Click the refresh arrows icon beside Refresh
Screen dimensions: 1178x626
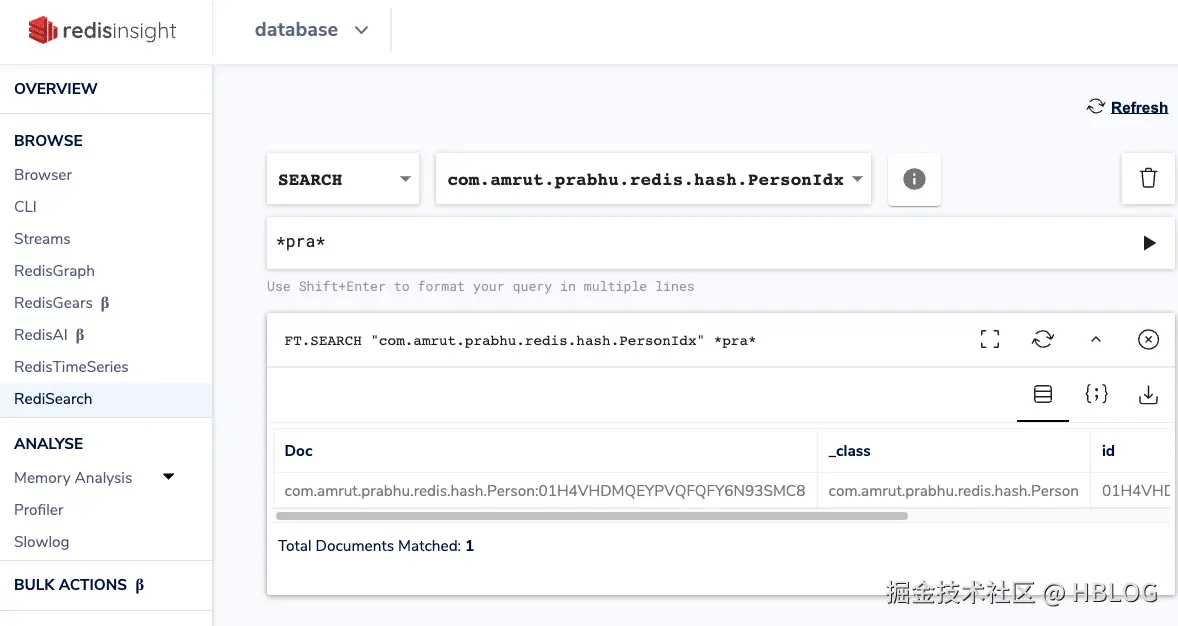1095,107
